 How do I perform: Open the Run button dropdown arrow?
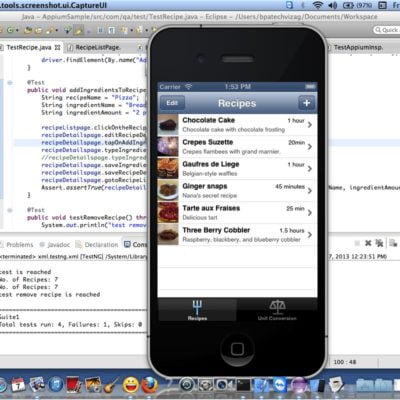[17, 31]
